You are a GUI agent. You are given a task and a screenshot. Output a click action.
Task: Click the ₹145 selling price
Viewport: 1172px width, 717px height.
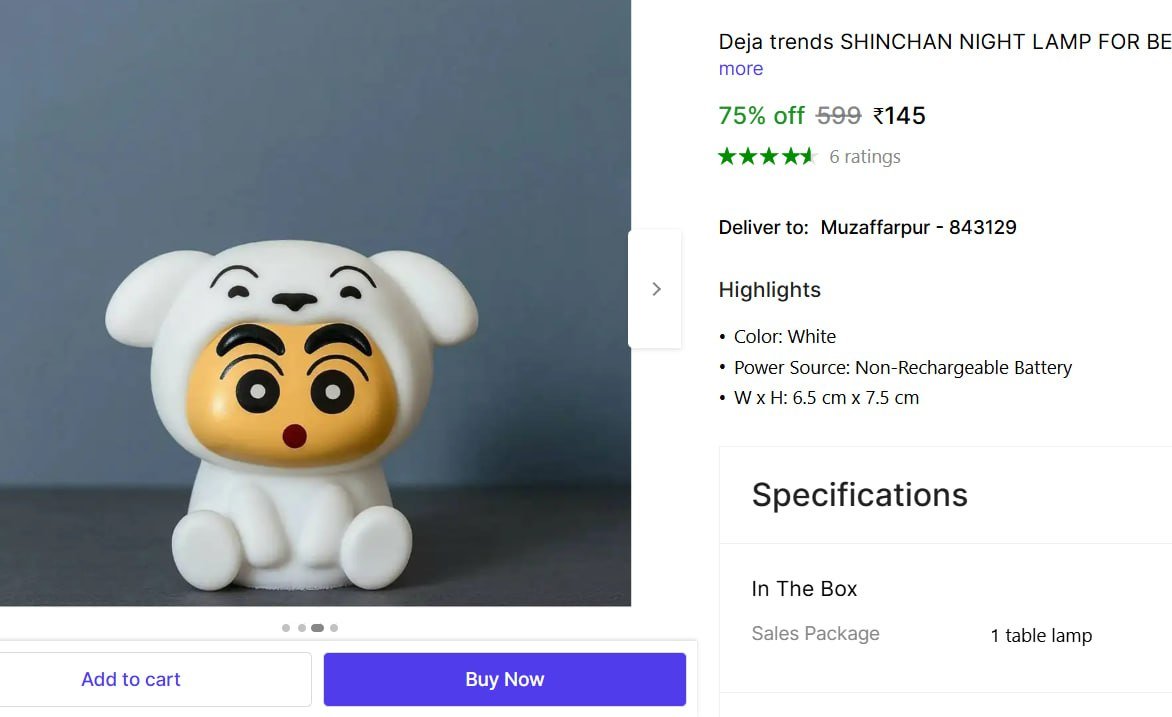900,116
